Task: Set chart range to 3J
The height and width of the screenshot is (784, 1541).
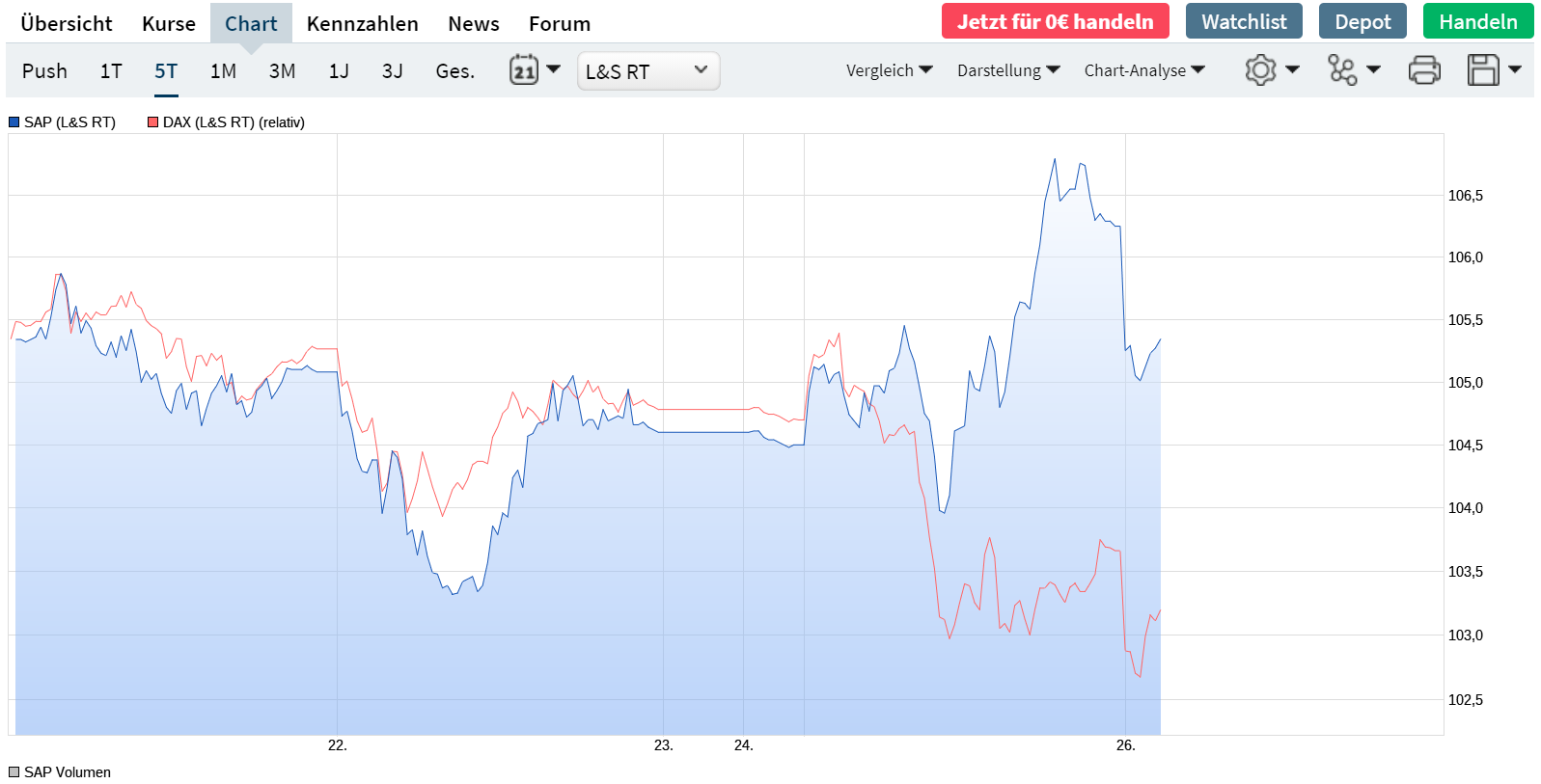Action: point(392,71)
